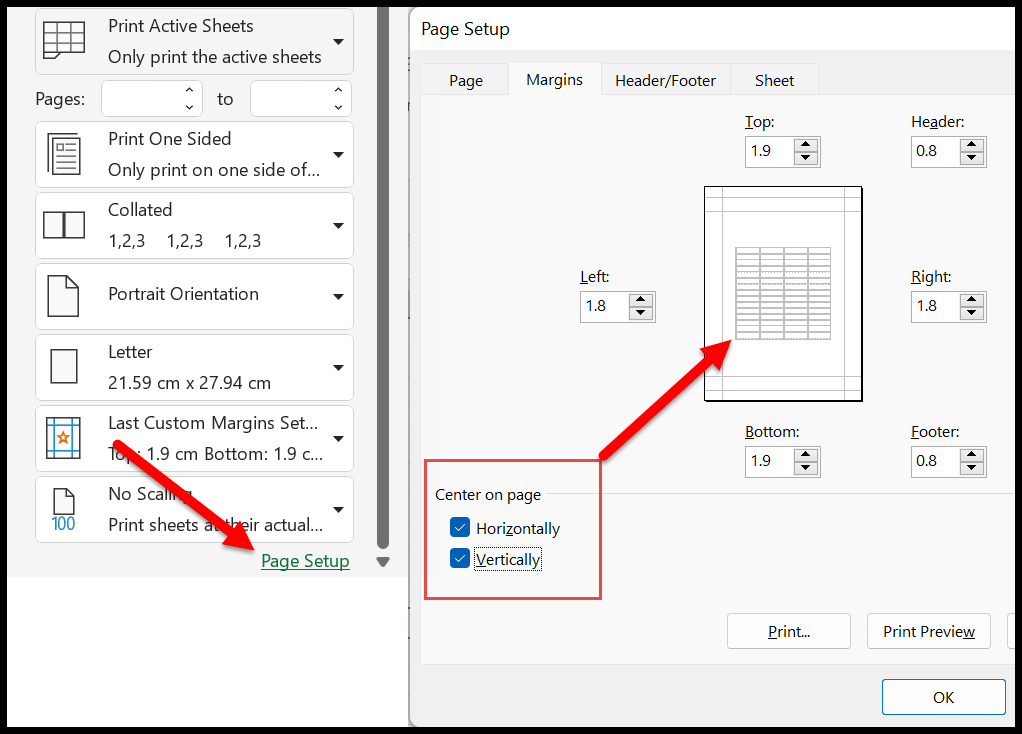Screen dimensions: 1022x734
Task: Click the Left margin input field
Action: 605,306
